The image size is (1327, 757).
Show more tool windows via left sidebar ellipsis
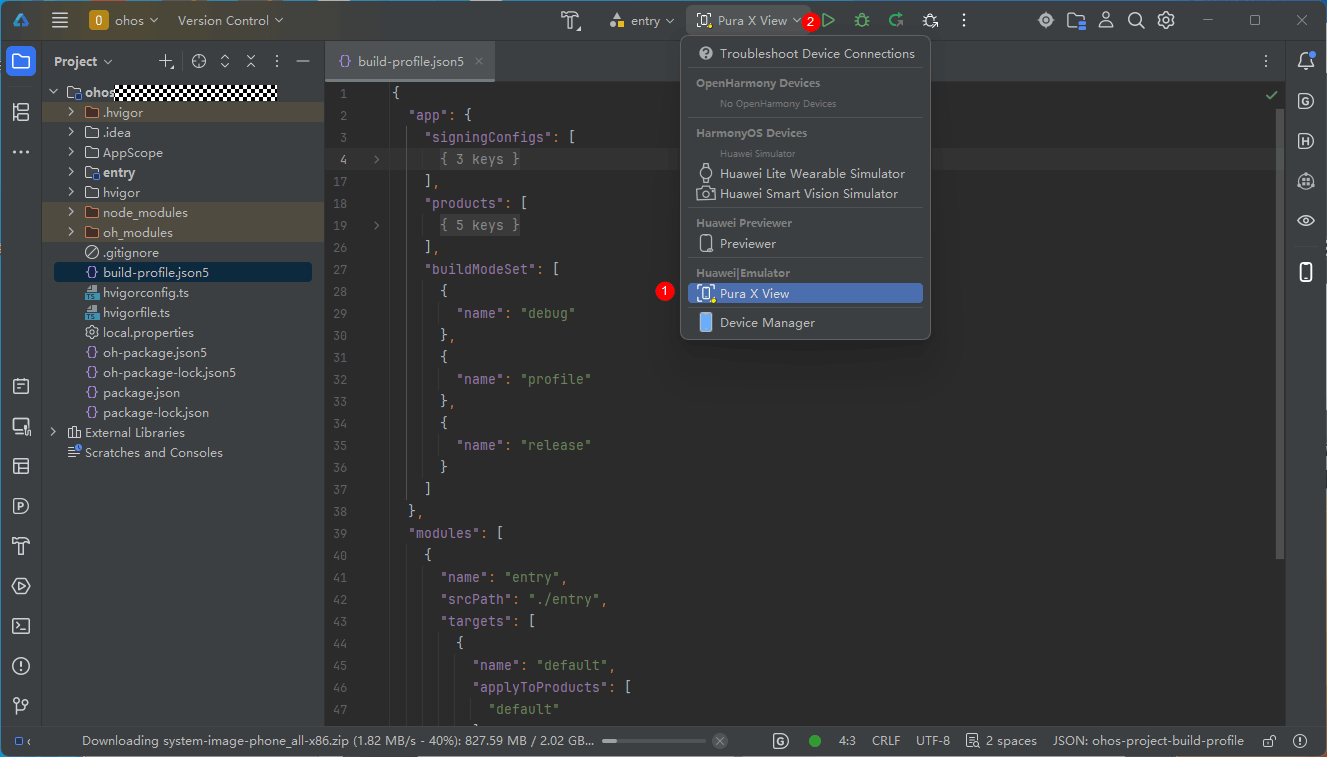click(21, 153)
